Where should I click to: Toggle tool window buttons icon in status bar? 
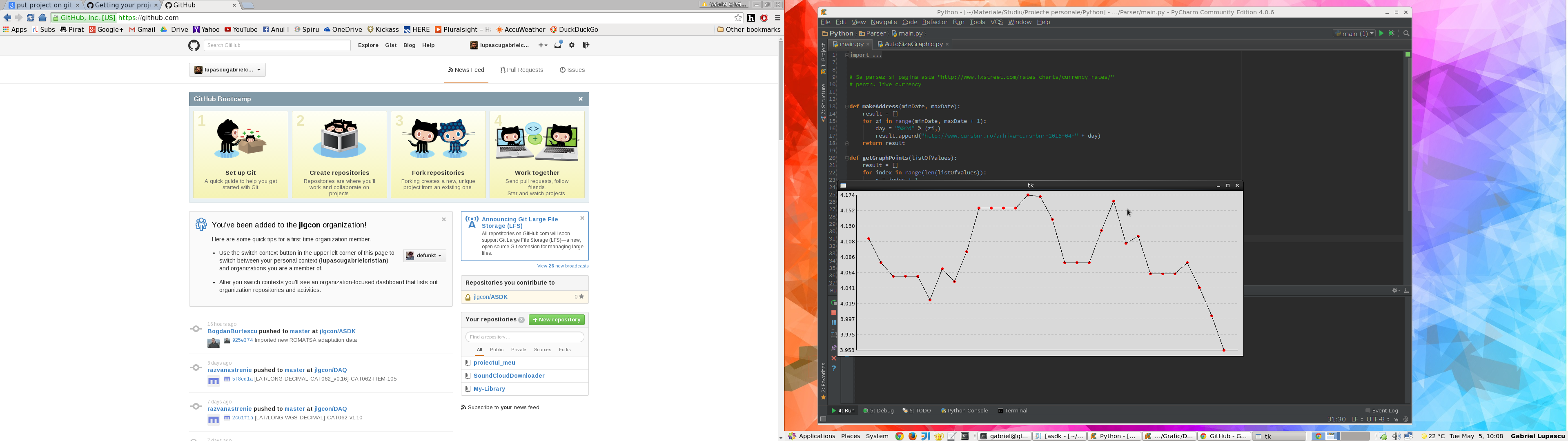(x=823, y=419)
